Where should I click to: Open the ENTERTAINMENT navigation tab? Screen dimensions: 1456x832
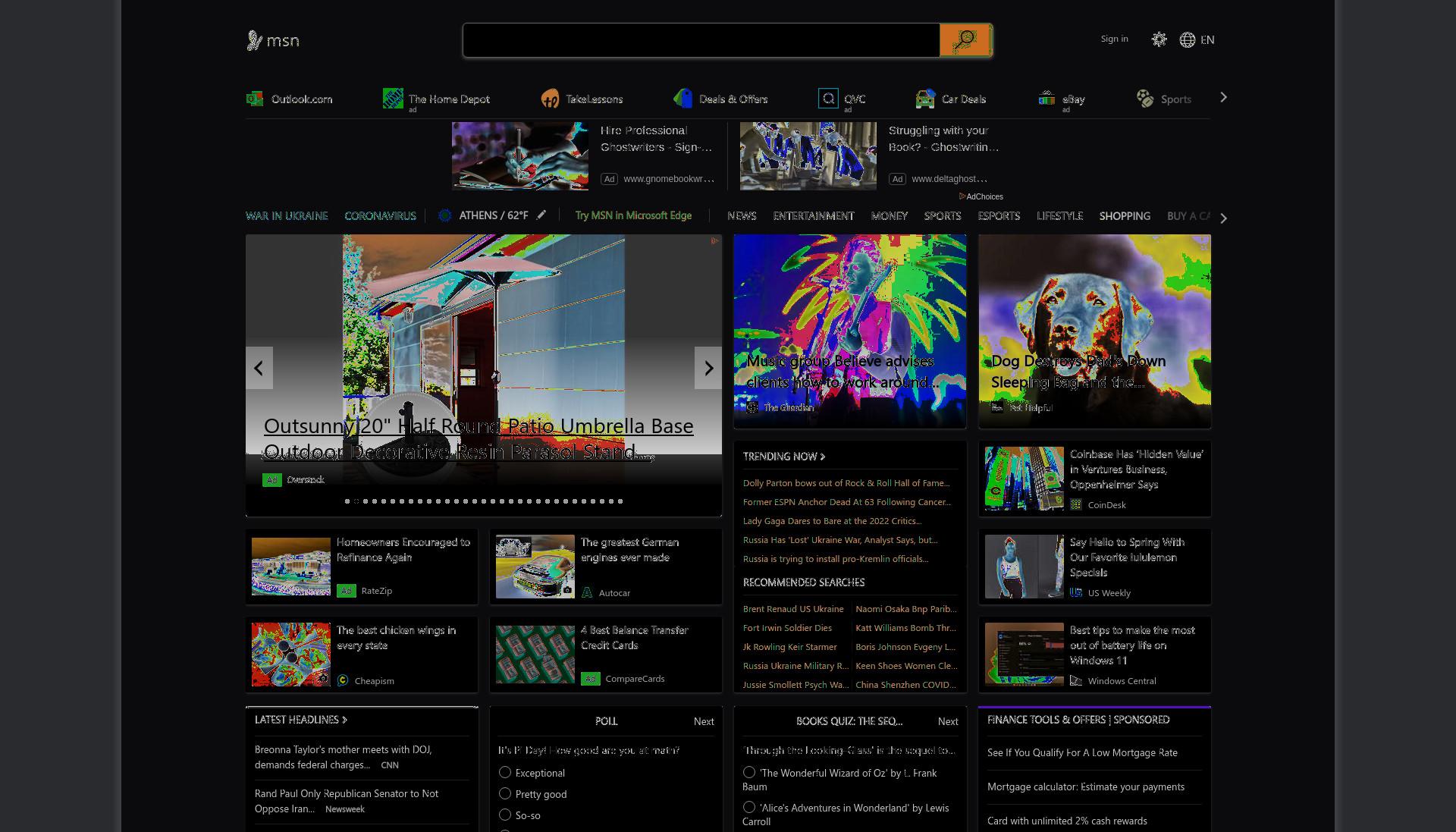point(814,215)
